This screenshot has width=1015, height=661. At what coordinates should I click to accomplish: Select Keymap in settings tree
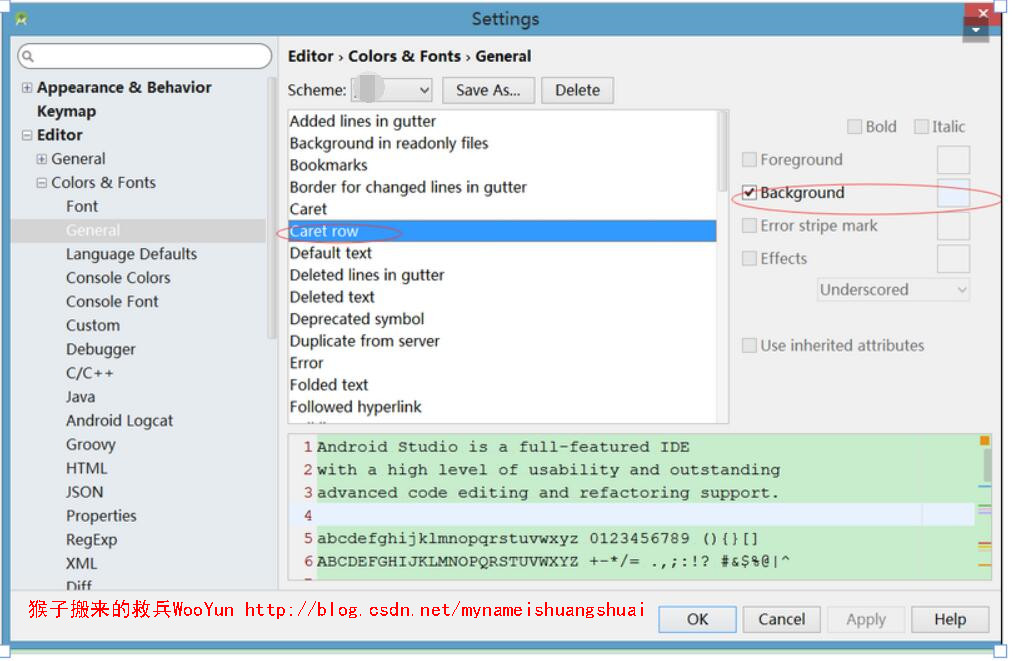point(66,111)
